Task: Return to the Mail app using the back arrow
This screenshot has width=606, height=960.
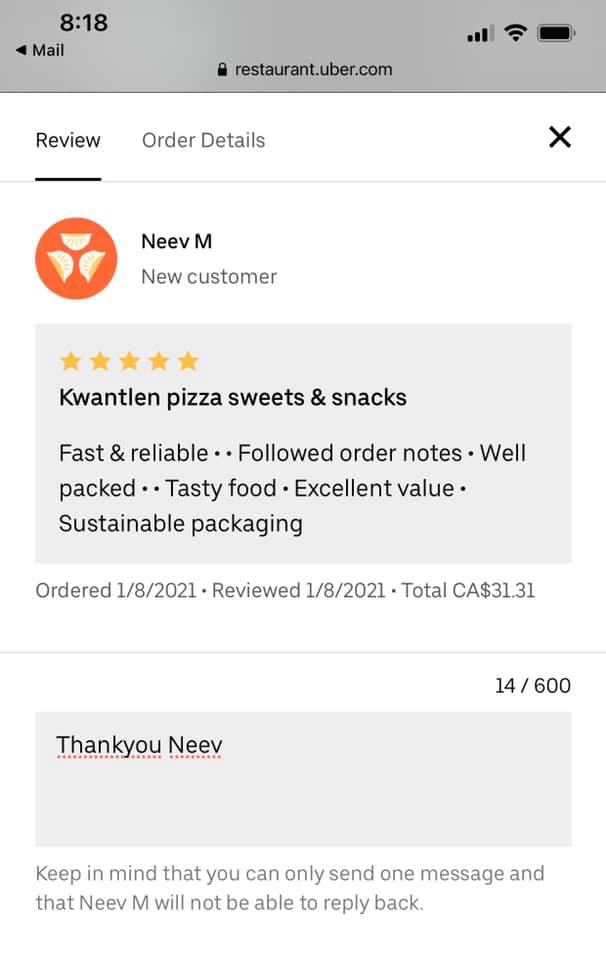Action: click(x=40, y=50)
